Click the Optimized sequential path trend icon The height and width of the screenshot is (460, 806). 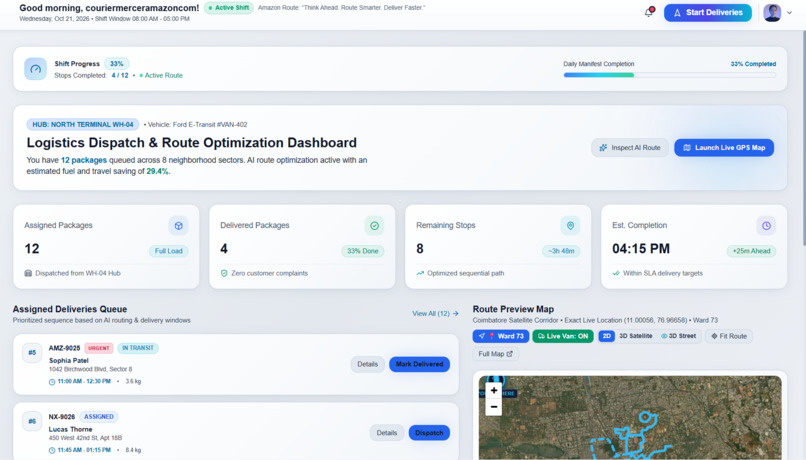click(420, 273)
